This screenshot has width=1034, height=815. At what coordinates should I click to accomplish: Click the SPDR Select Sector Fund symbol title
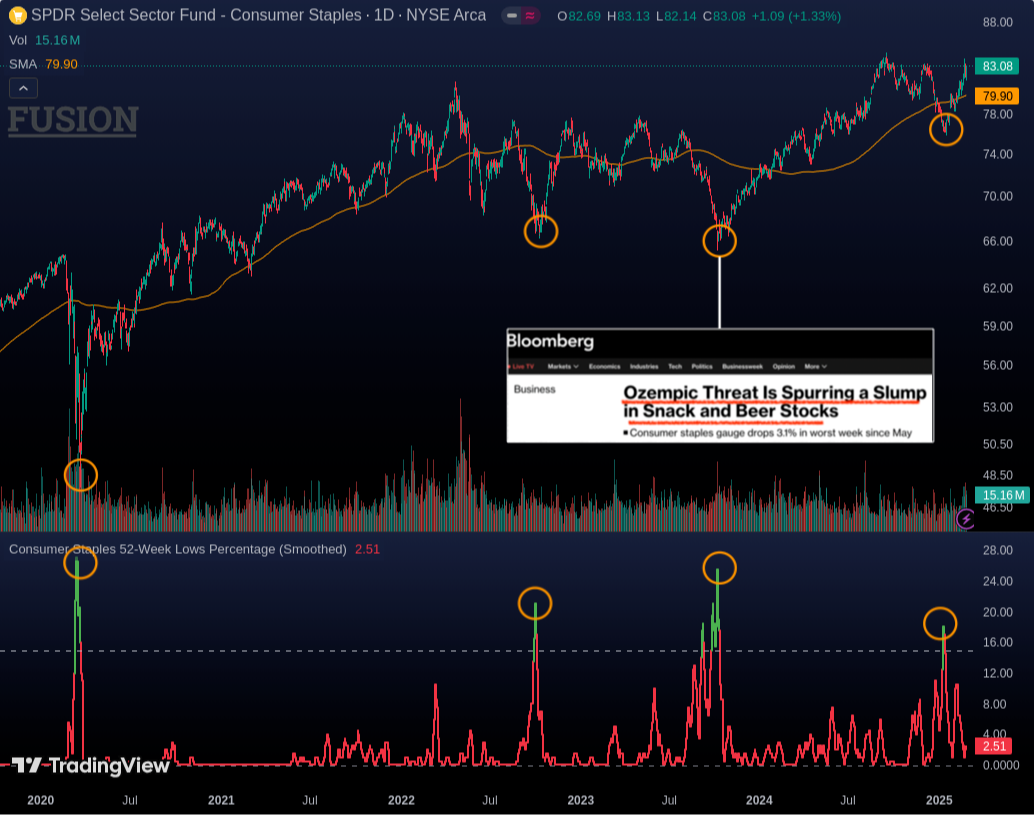click(258, 15)
